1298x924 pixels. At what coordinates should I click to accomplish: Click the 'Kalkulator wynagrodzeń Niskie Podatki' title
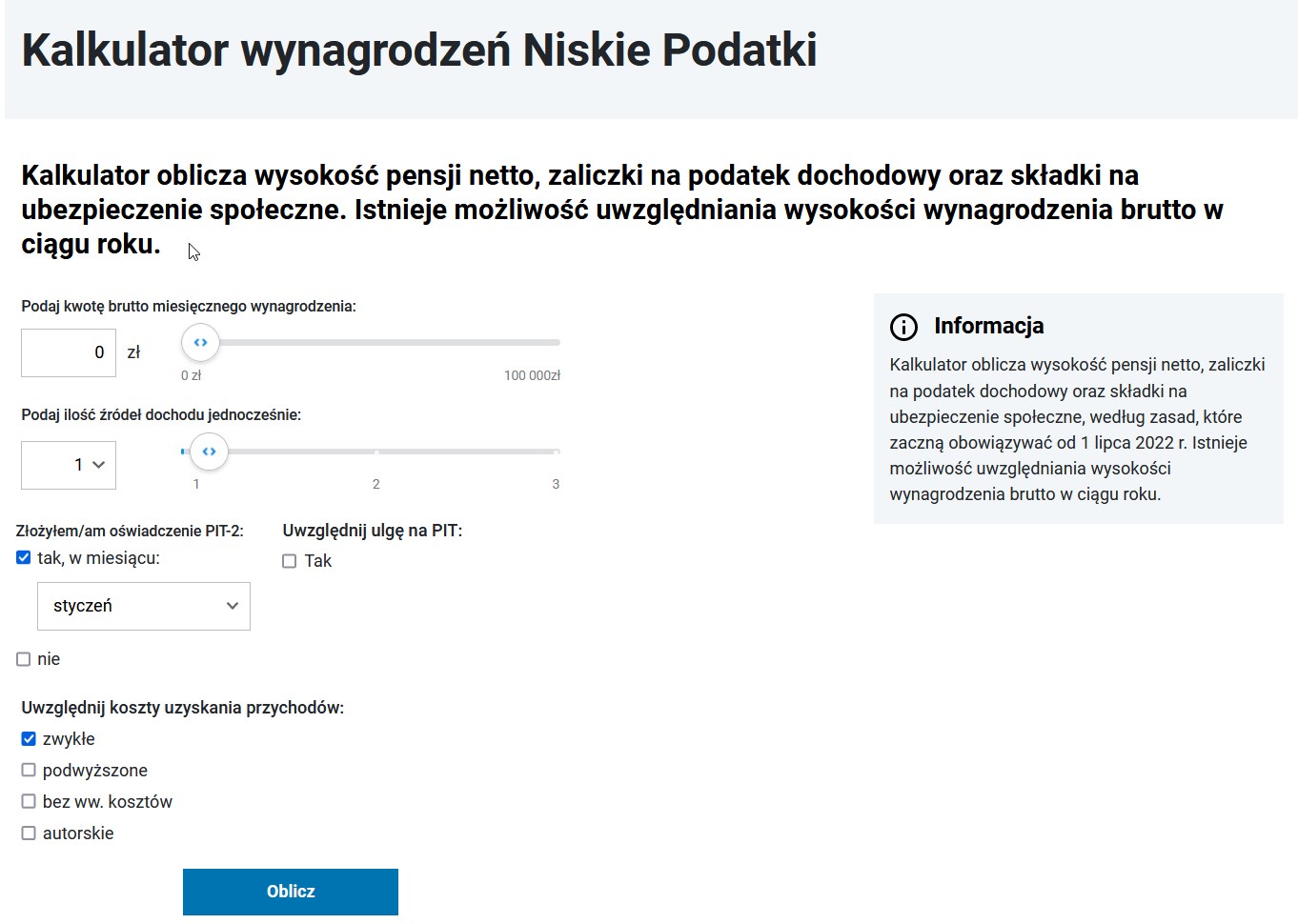419,50
